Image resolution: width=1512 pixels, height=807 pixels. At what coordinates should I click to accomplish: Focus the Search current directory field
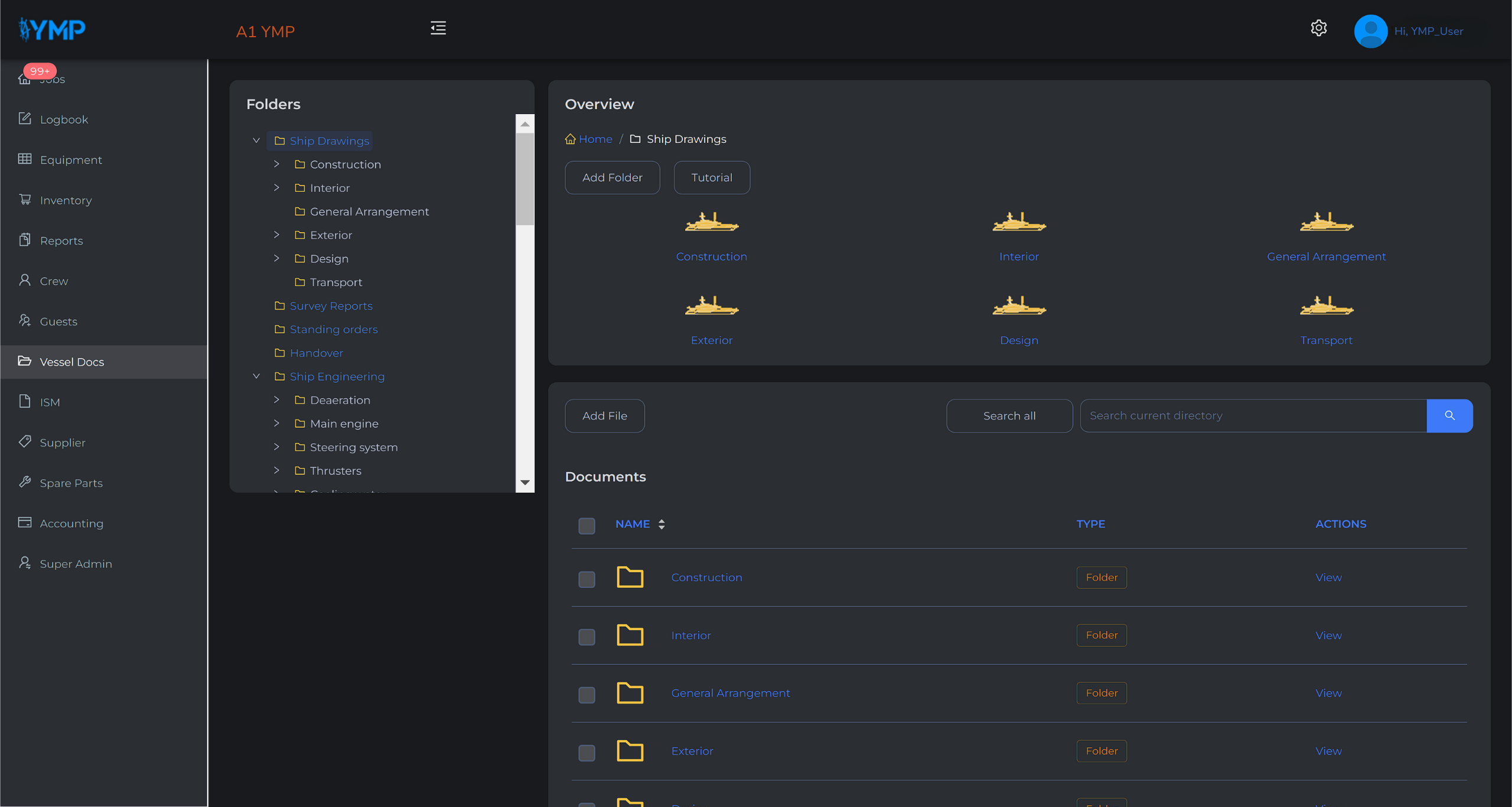pyautogui.click(x=1252, y=415)
